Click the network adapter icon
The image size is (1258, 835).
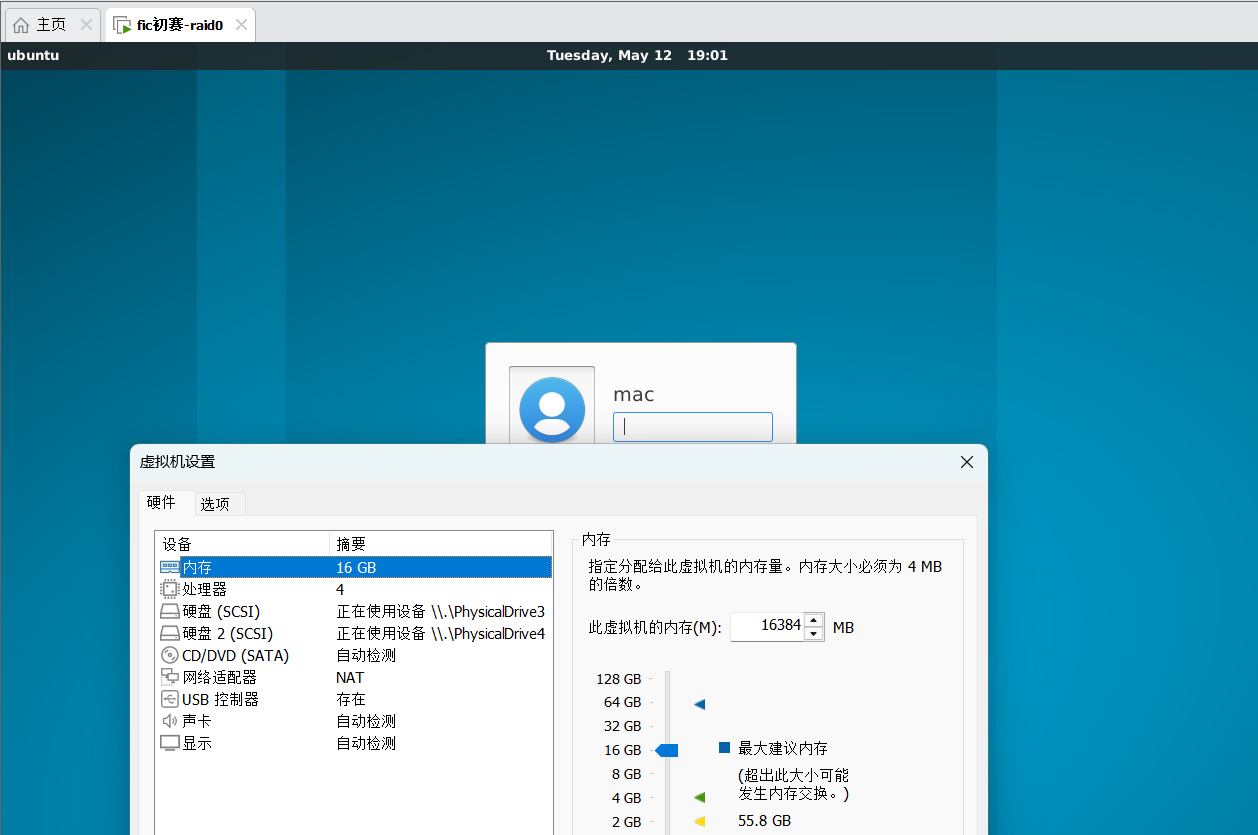point(170,677)
